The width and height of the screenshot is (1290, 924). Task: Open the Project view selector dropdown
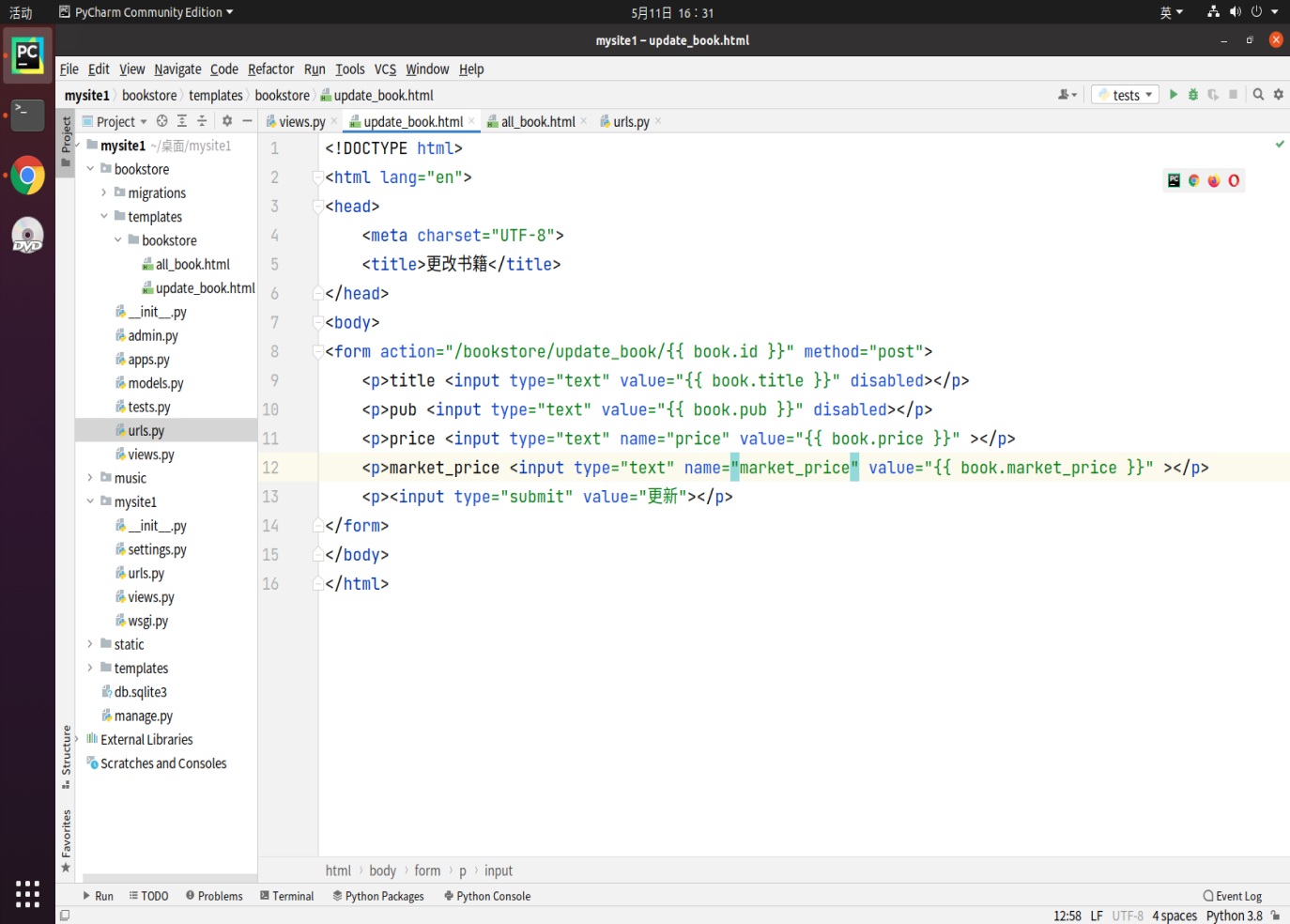(x=115, y=121)
